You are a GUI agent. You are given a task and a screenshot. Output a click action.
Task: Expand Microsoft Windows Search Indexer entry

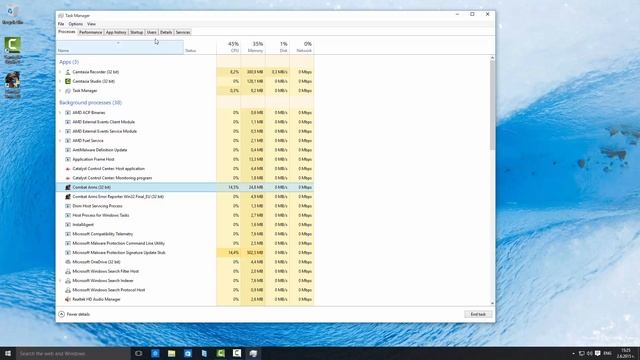tap(60, 281)
